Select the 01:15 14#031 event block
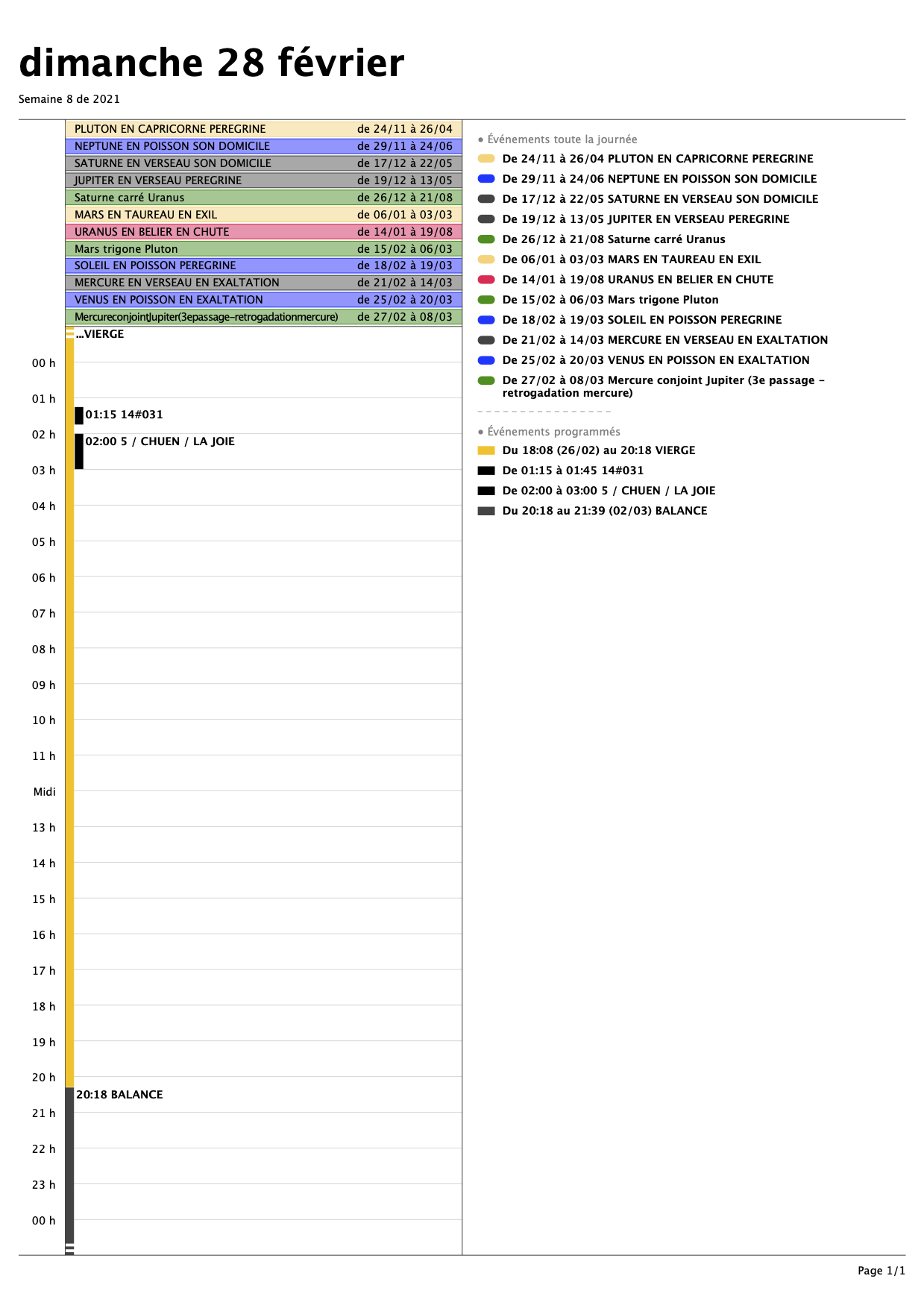The width and height of the screenshot is (924, 1308). [119, 415]
